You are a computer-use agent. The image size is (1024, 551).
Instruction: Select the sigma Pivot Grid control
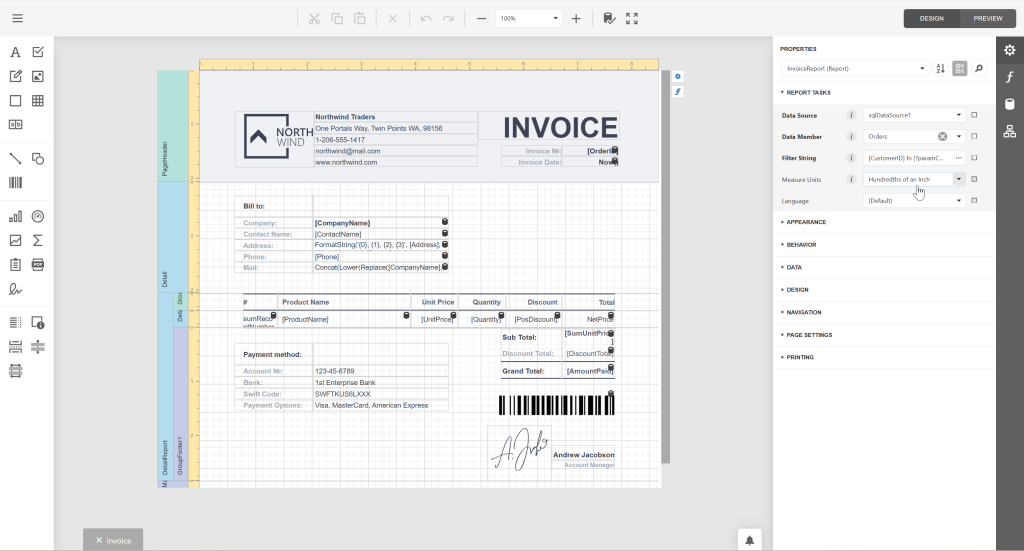coord(38,240)
